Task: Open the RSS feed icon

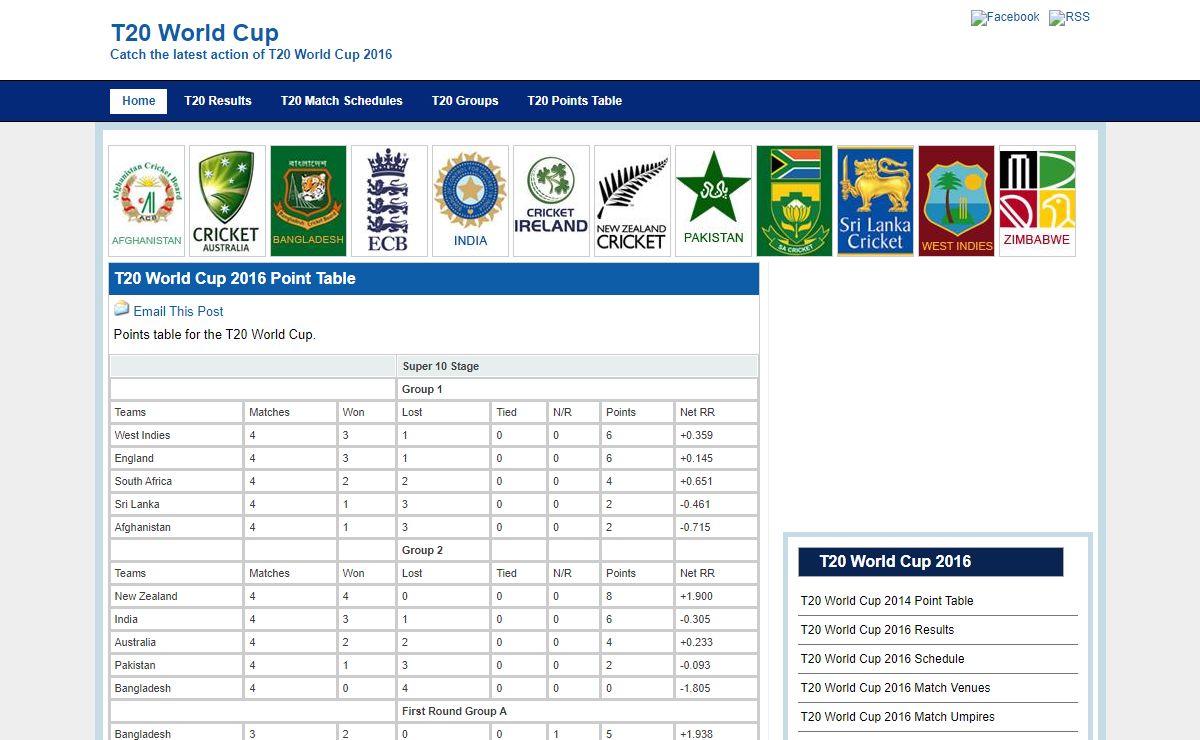Action: (x=1069, y=17)
